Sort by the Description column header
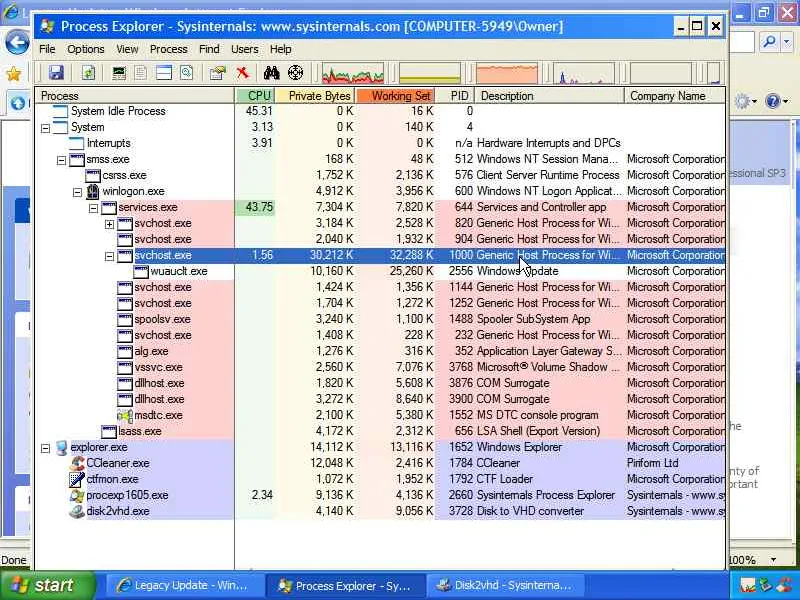This screenshot has height=600, width=800. coord(549,96)
